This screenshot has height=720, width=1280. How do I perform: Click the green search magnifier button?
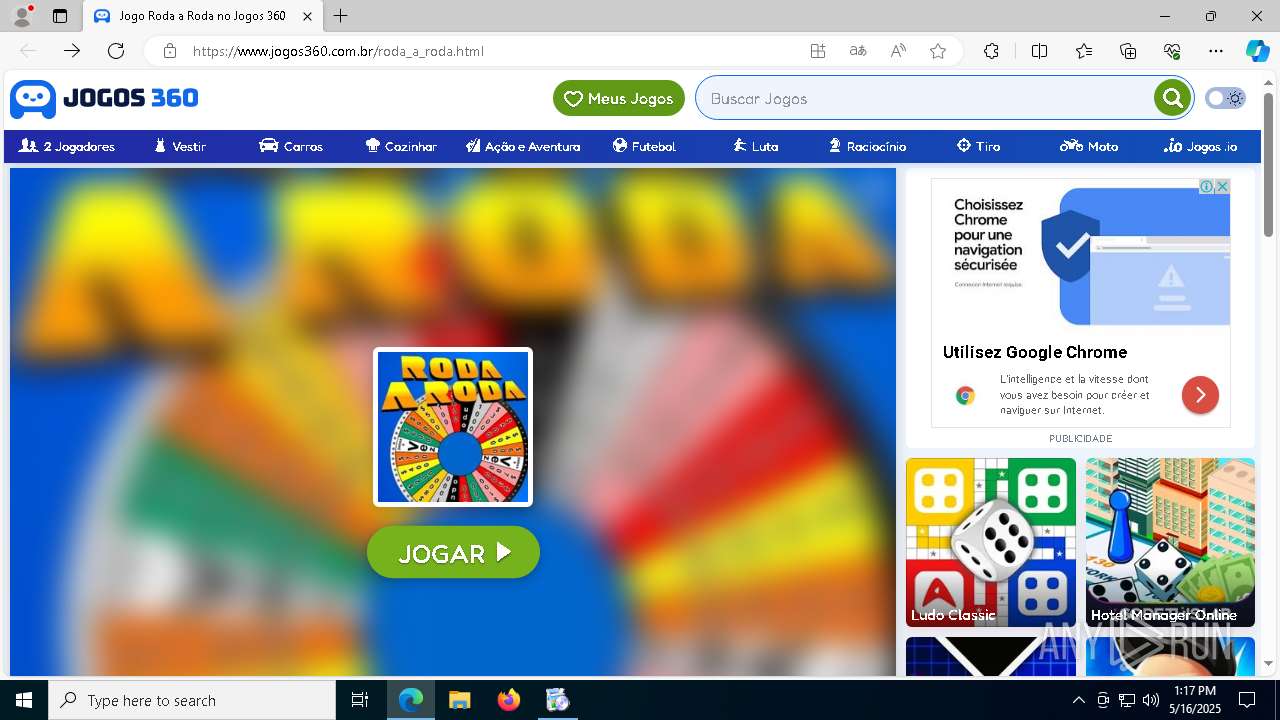[x=1172, y=98]
